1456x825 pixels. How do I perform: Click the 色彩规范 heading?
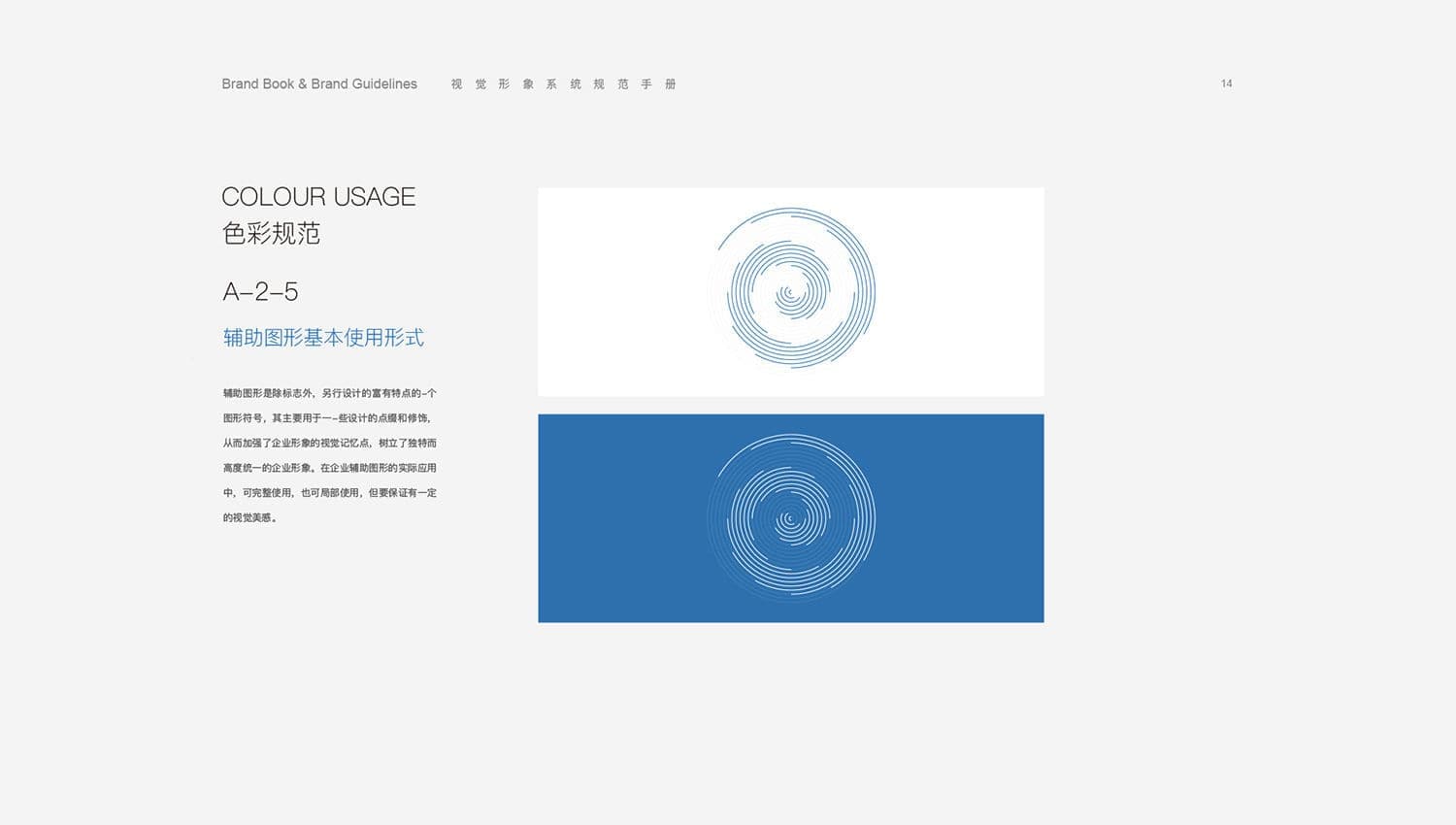pyautogui.click(x=271, y=234)
